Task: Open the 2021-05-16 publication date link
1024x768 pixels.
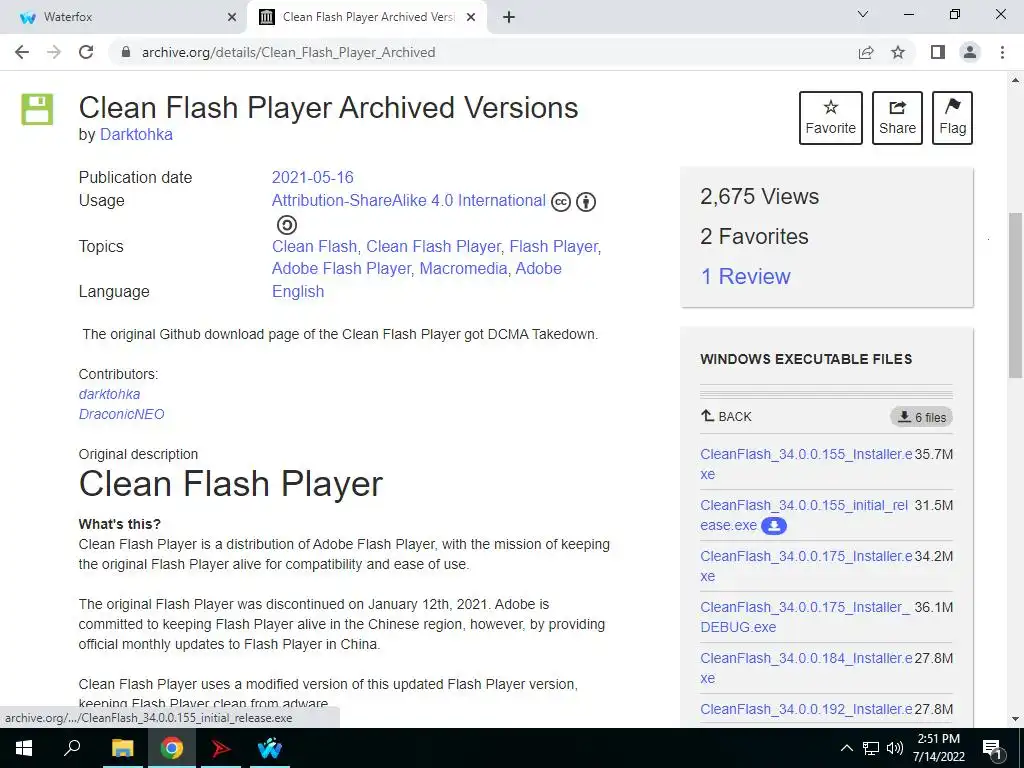Action: [312, 178]
